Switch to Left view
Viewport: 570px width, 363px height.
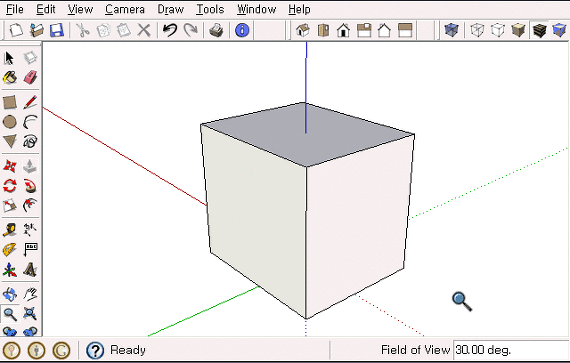[405, 30]
